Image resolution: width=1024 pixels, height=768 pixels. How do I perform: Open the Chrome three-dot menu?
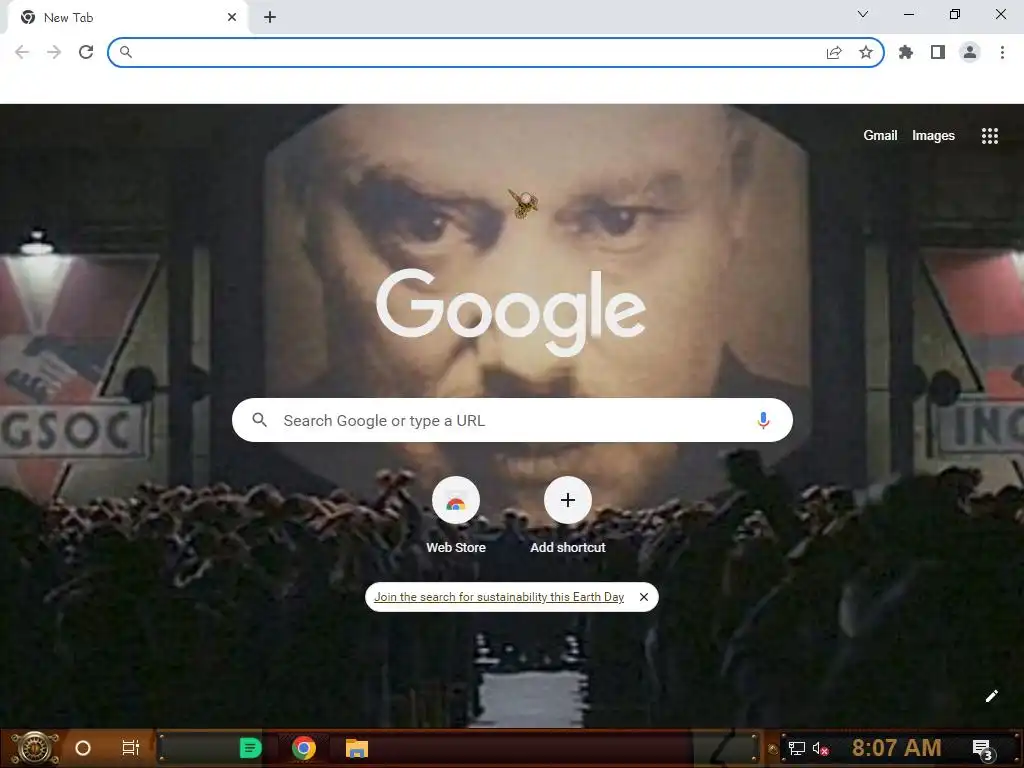pyautogui.click(x=1002, y=52)
